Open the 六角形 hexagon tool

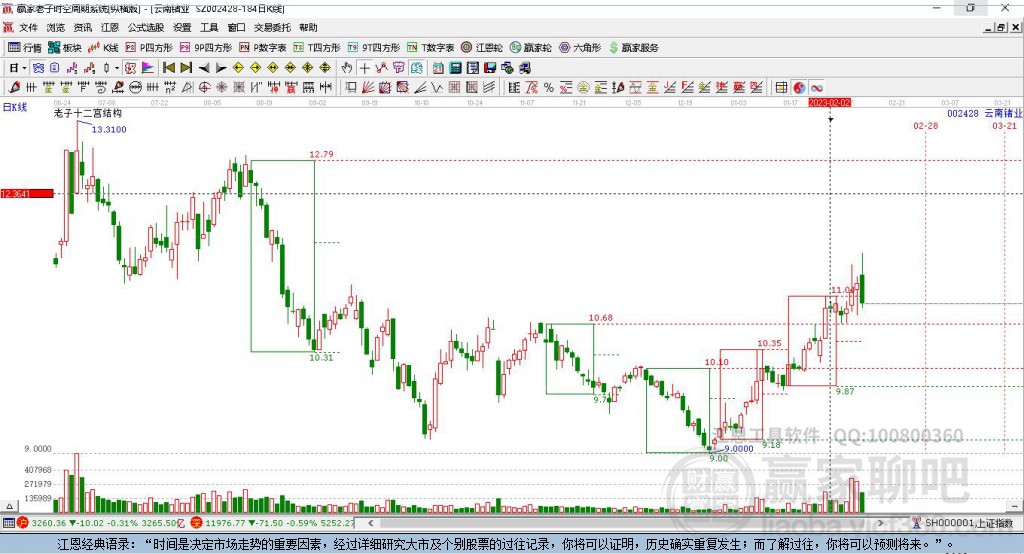[x=580, y=48]
